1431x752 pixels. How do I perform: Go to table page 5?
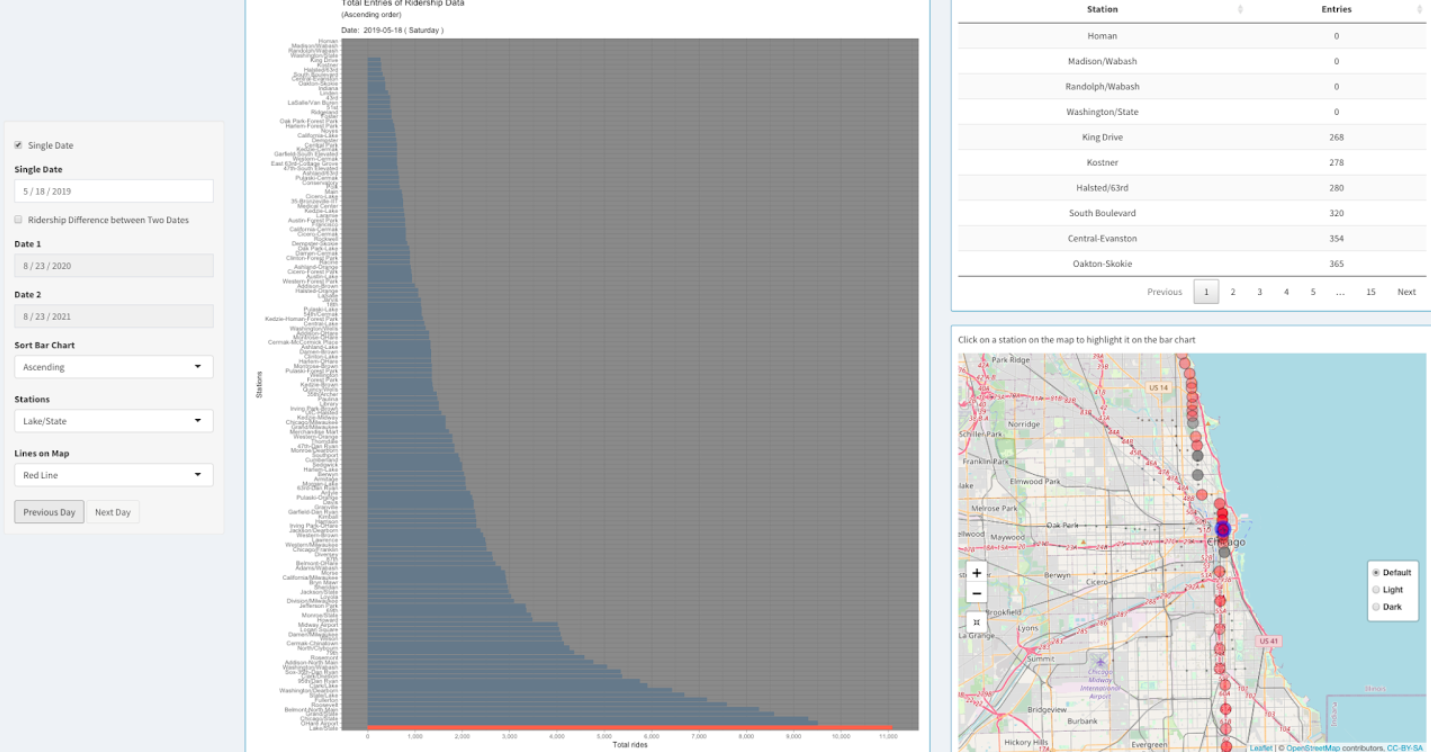pos(1313,292)
